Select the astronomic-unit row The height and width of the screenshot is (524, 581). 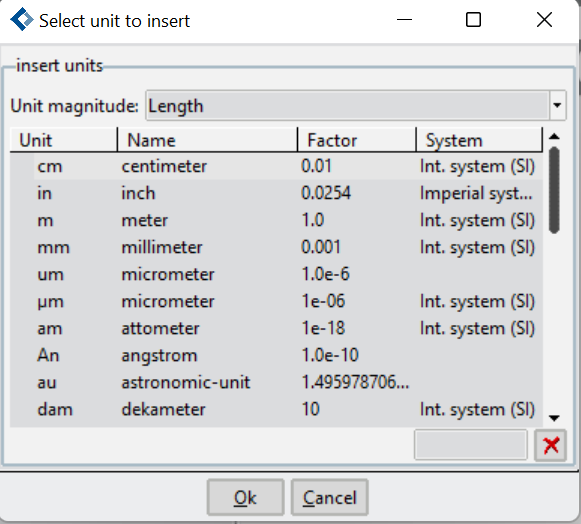276,383
